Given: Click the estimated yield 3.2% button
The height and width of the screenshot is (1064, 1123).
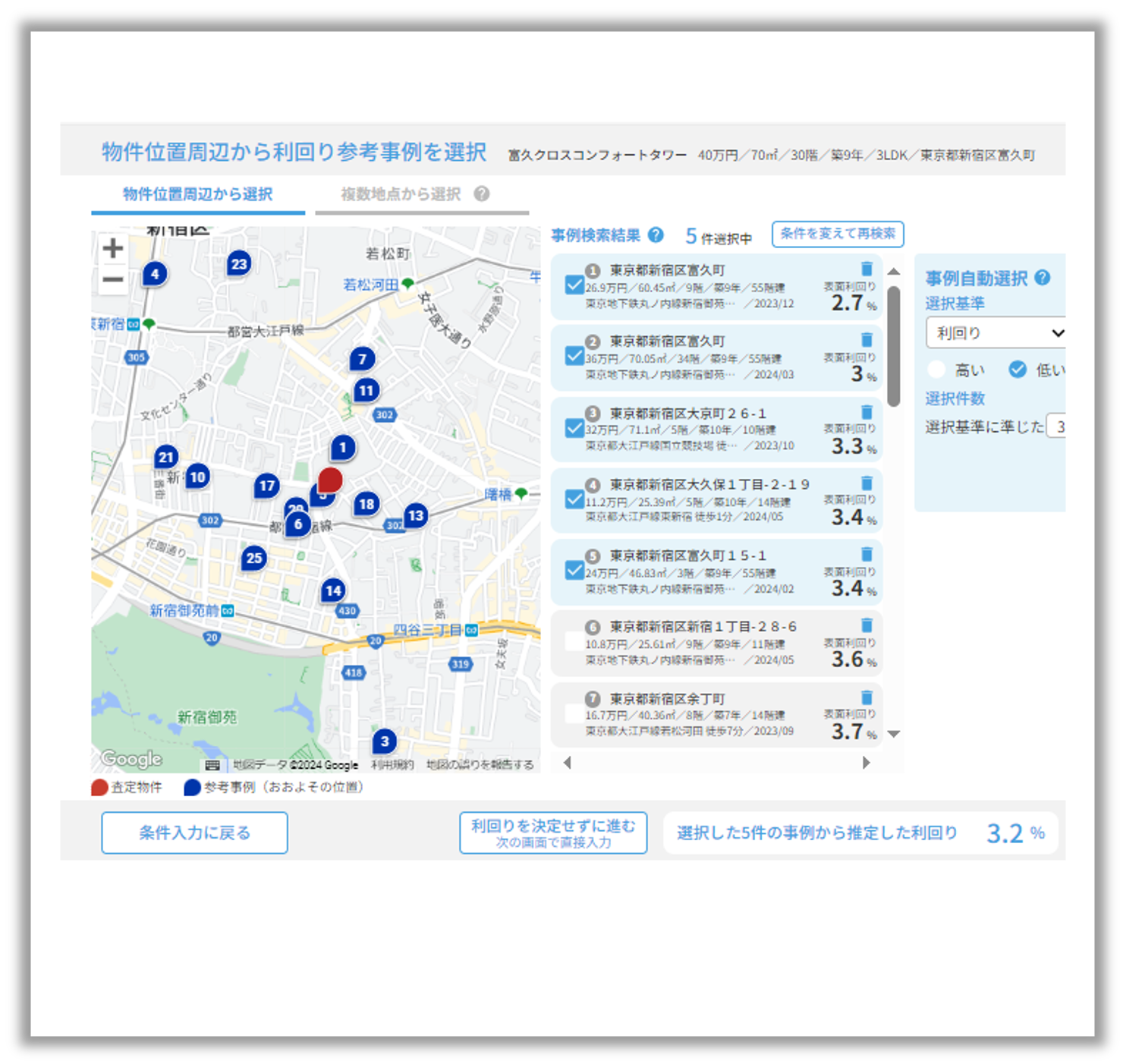Looking at the screenshot, I should pyautogui.click(x=860, y=833).
